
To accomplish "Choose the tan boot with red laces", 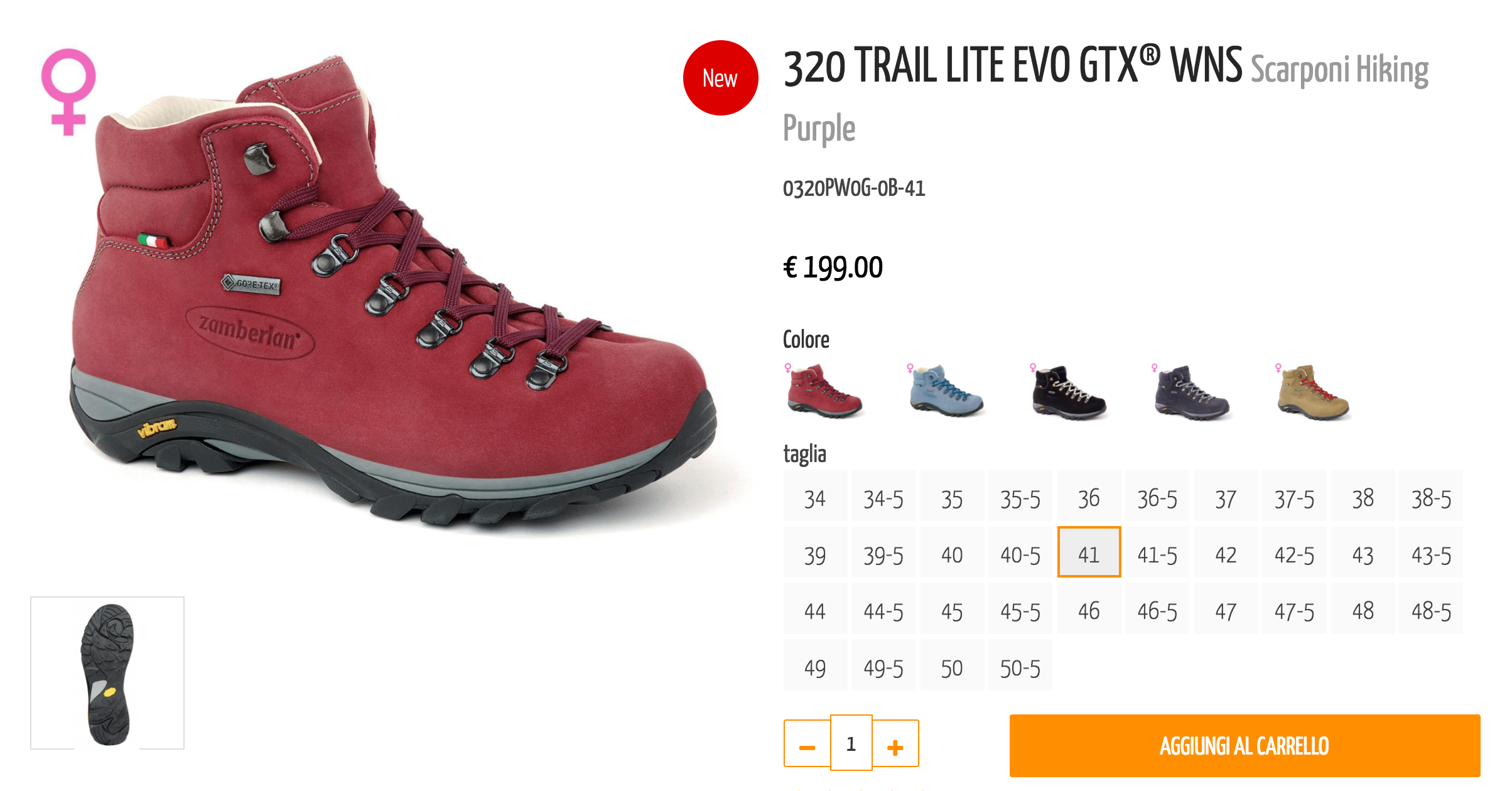I will (x=1312, y=390).
